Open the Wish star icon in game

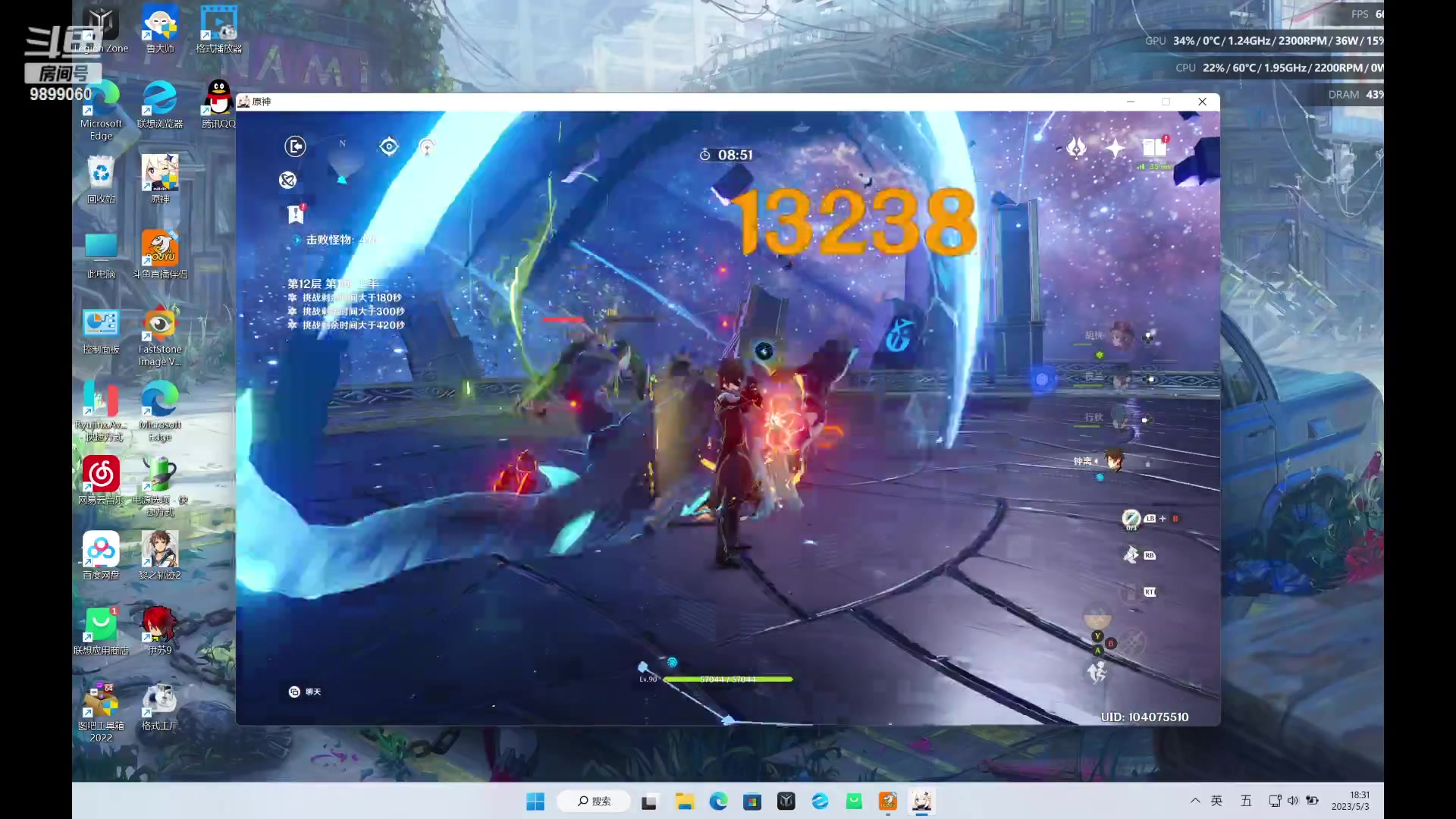click(1115, 148)
